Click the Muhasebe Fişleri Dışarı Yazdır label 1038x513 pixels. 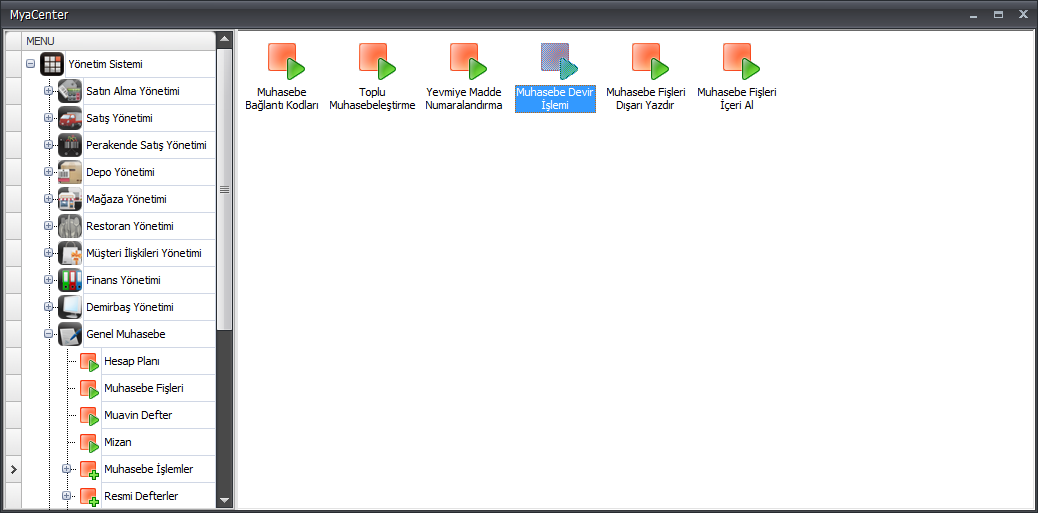(645, 99)
